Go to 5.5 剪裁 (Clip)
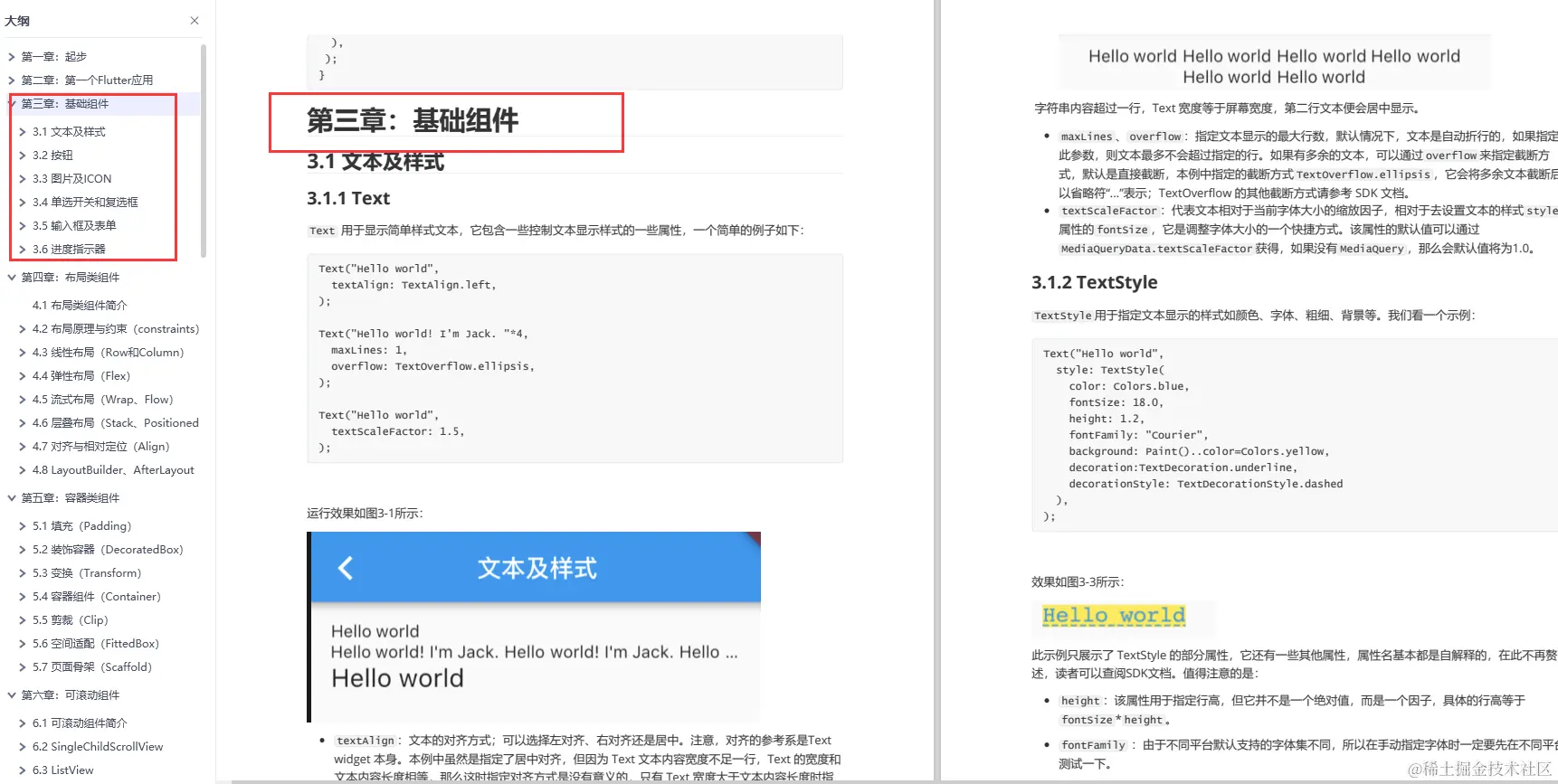Screen dimensions: 1558x784 click(71, 619)
